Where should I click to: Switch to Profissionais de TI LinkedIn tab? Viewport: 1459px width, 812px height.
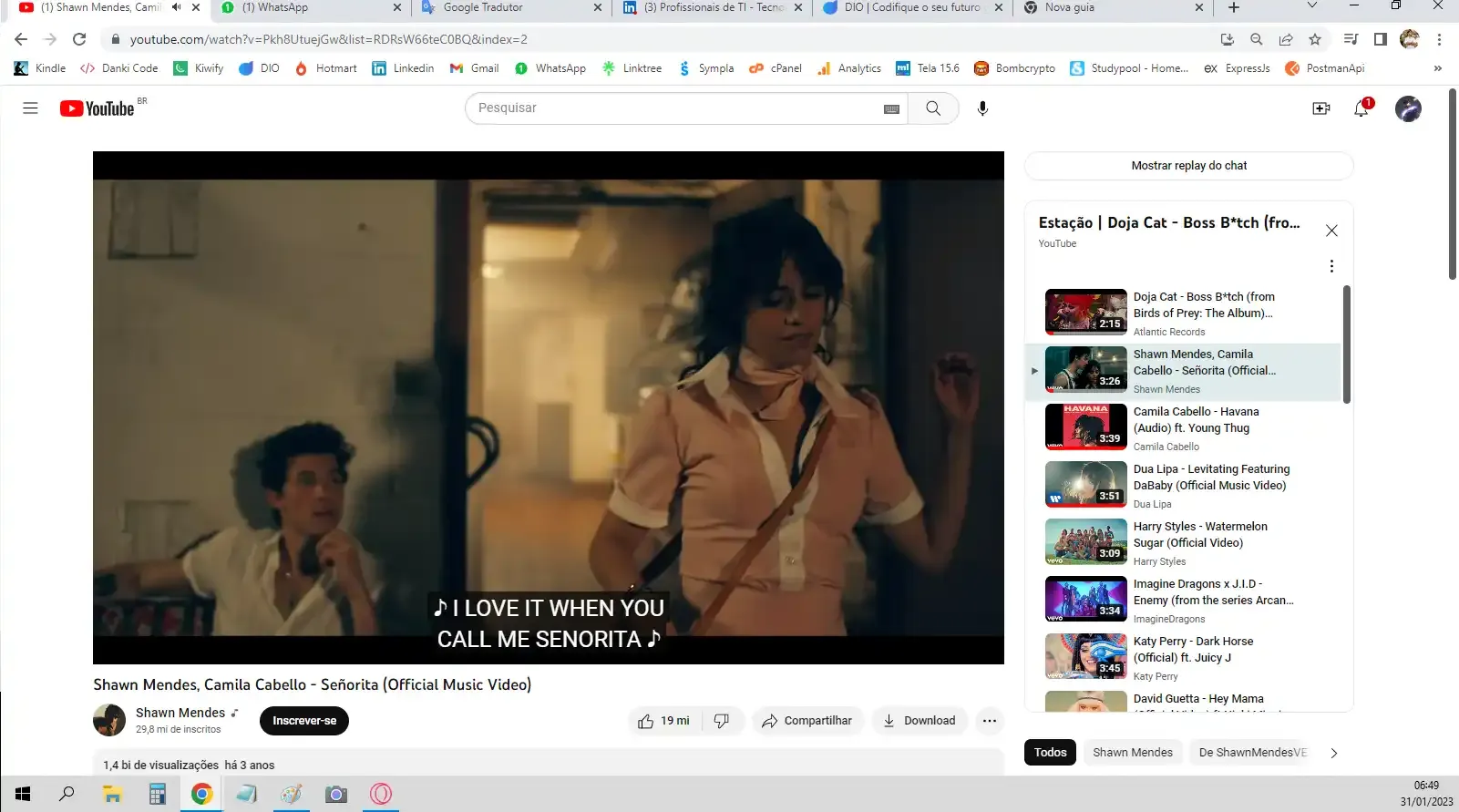pos(713,7)
